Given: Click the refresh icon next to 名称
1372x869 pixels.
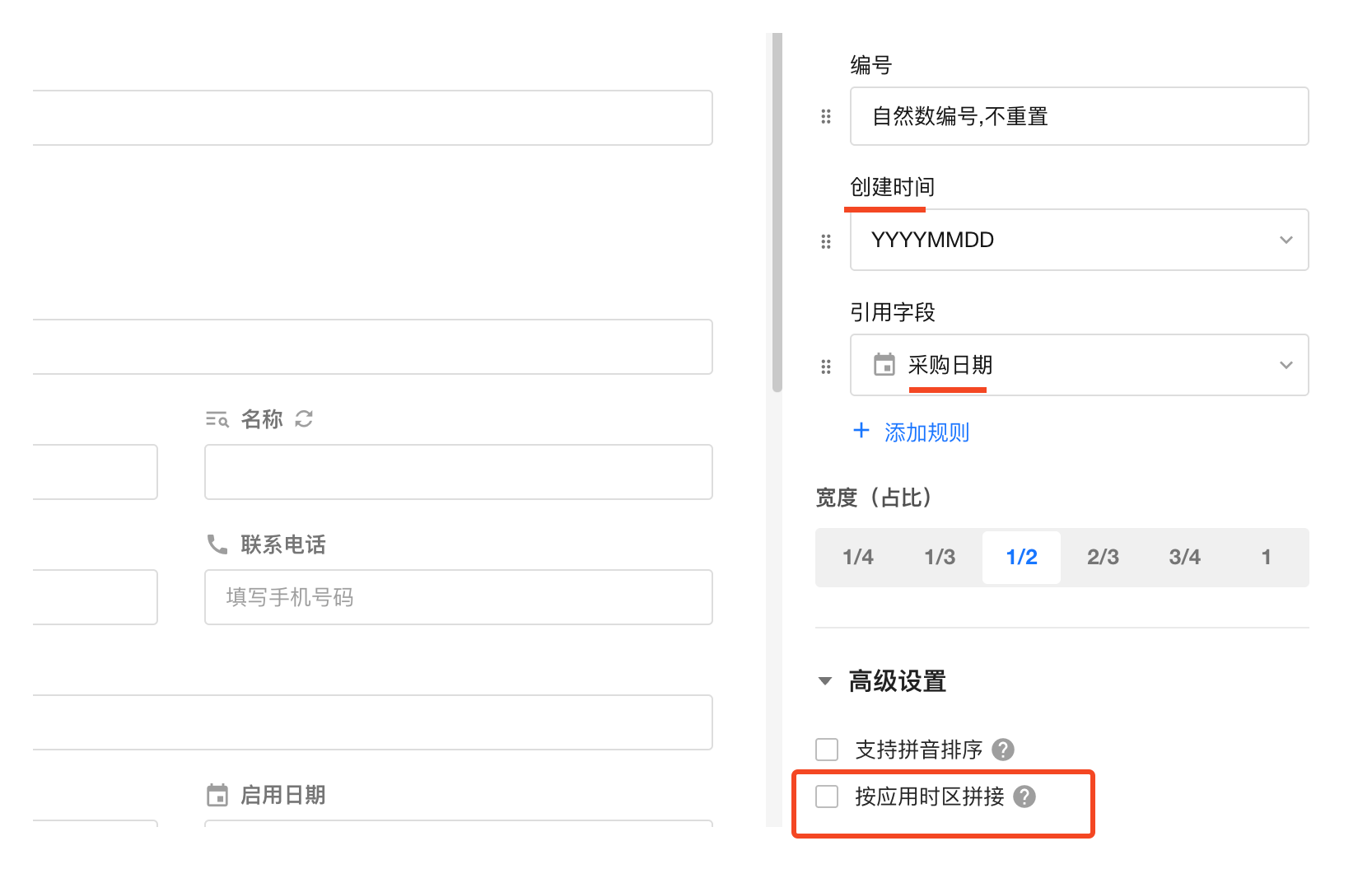Looking at the screenshot, I should (x=304, y=419).
